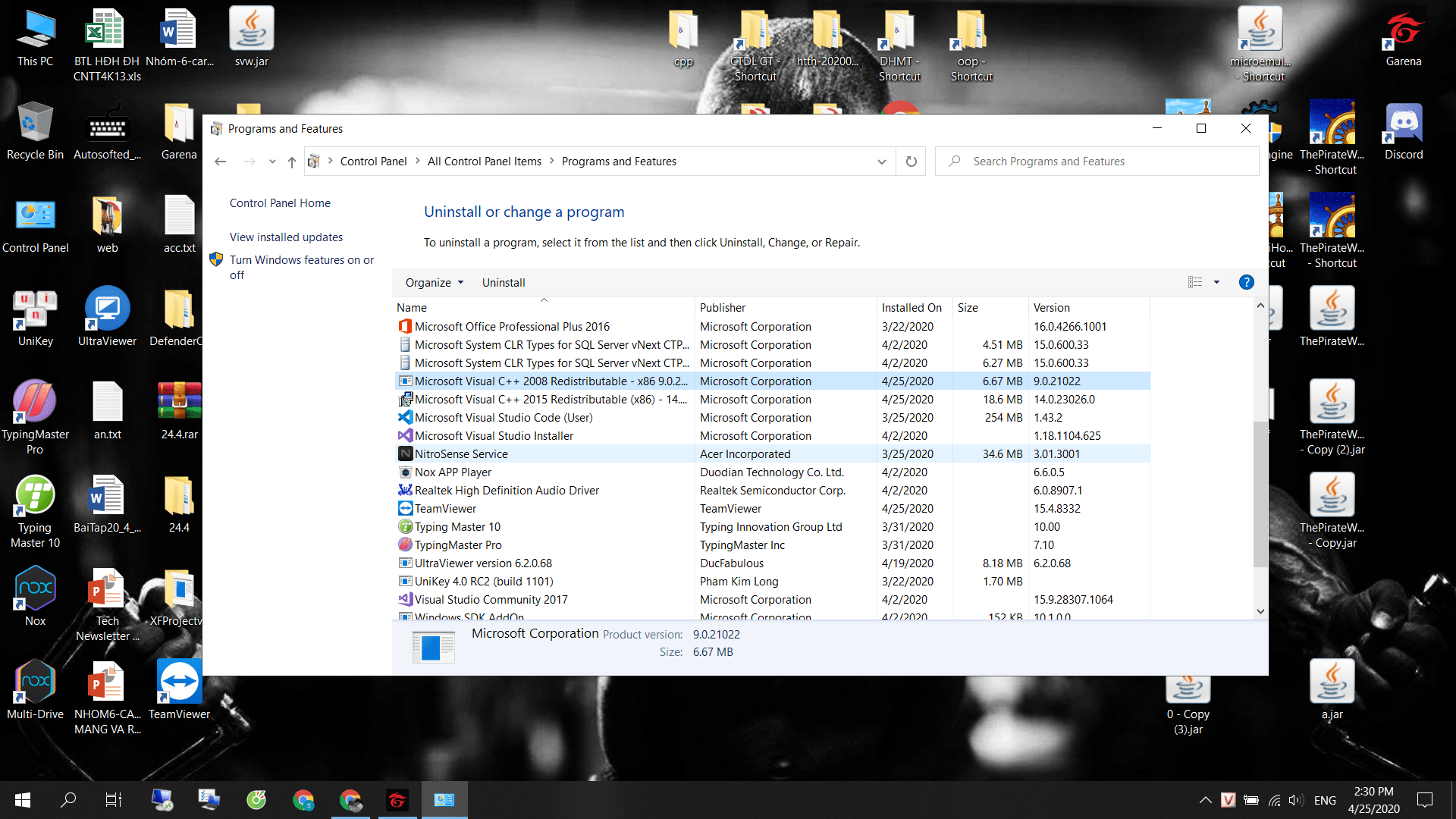Navigate to Control Panel breadcrumb
1456x819 pixels.
pyautogui.click(x=373, y=161)
